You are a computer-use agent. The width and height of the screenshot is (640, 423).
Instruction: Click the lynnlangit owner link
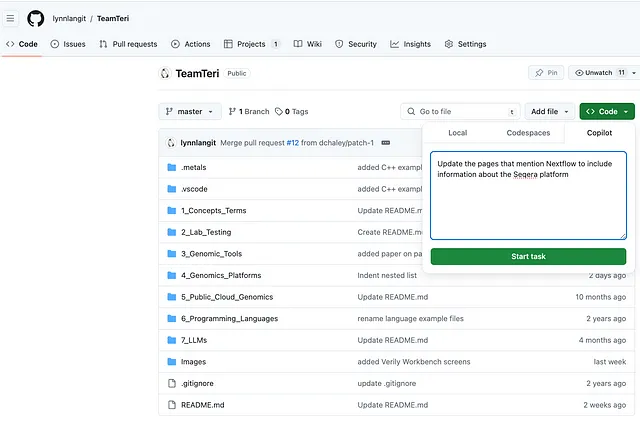[x=69, y=18]
